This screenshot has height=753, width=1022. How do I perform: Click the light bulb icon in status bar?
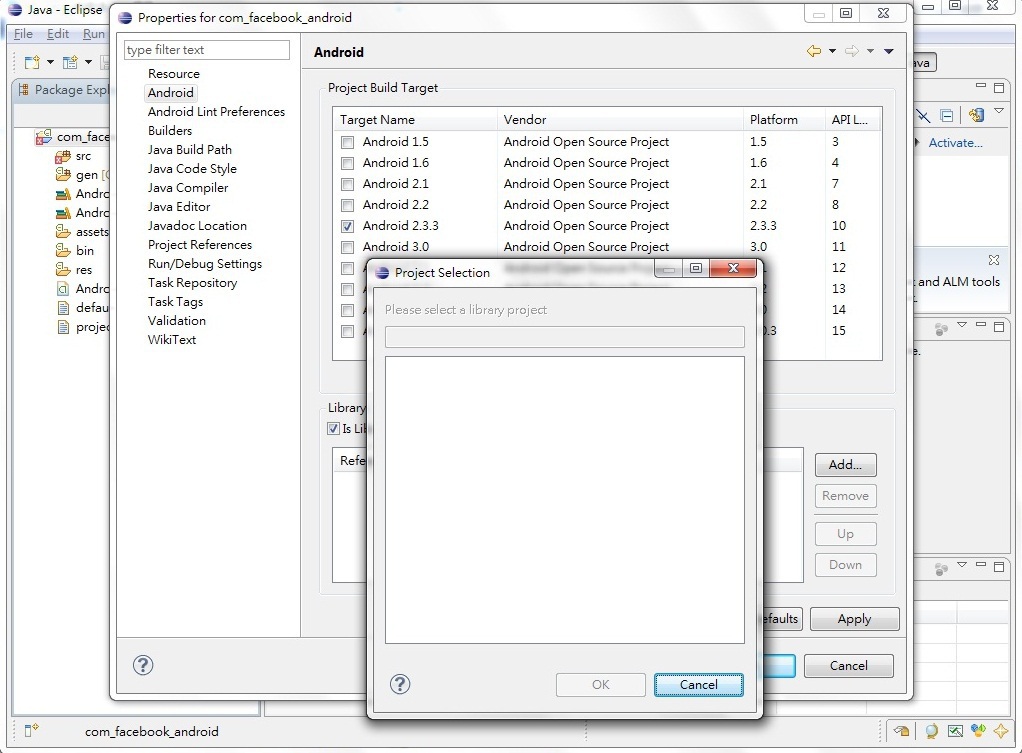tap(931, 731)
